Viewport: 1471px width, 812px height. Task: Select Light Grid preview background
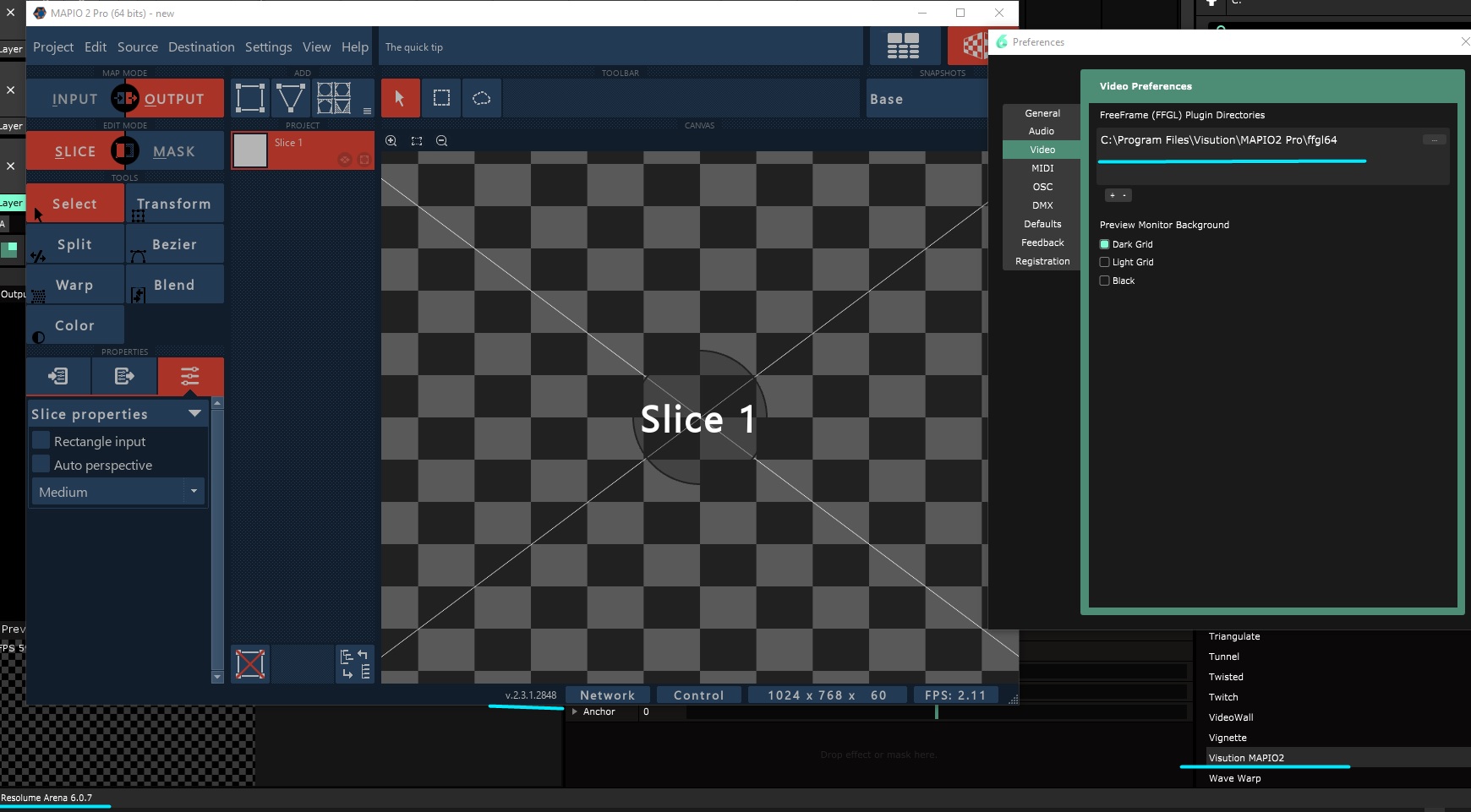coord(1104,262)
